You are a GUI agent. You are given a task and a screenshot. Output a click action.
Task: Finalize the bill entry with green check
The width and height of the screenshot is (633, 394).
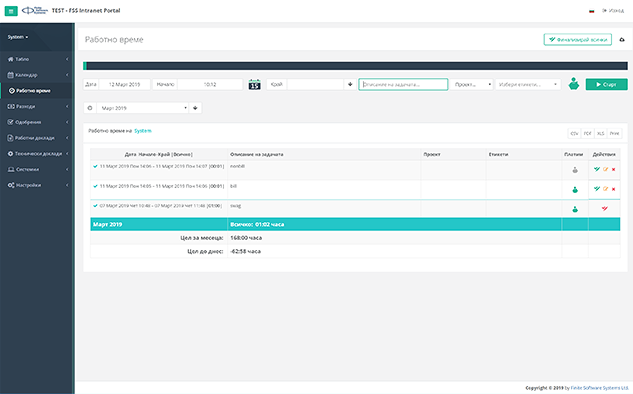pyautogui.click(x=597, y=189)
